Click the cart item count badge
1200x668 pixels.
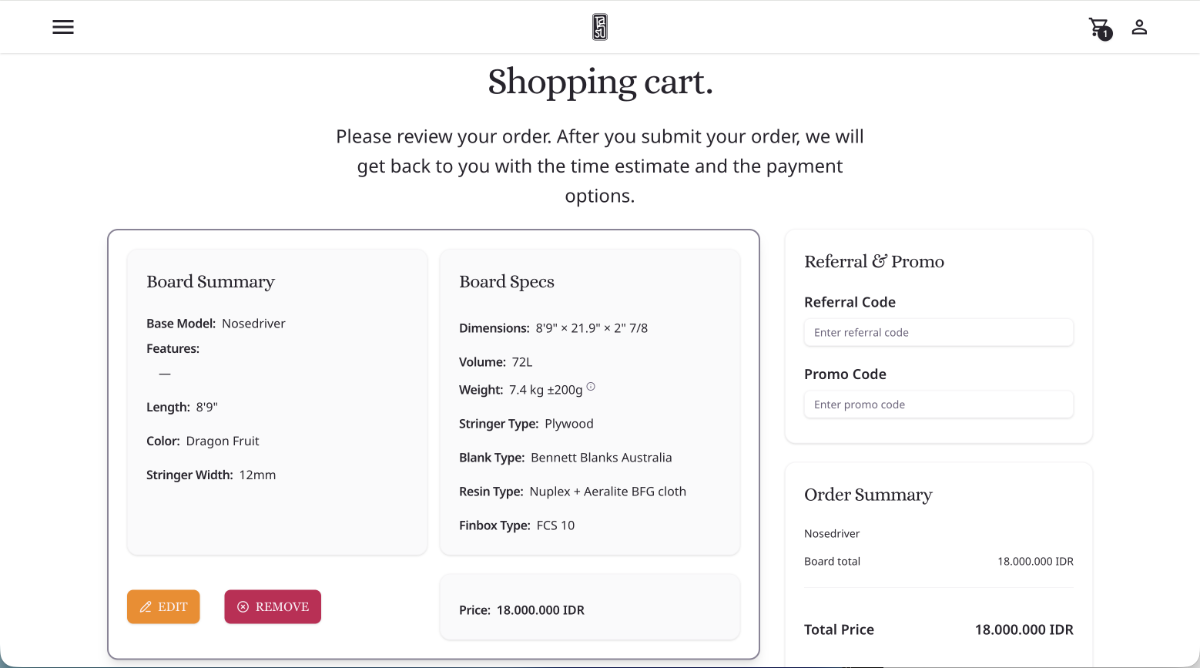tap(1105, 34)
